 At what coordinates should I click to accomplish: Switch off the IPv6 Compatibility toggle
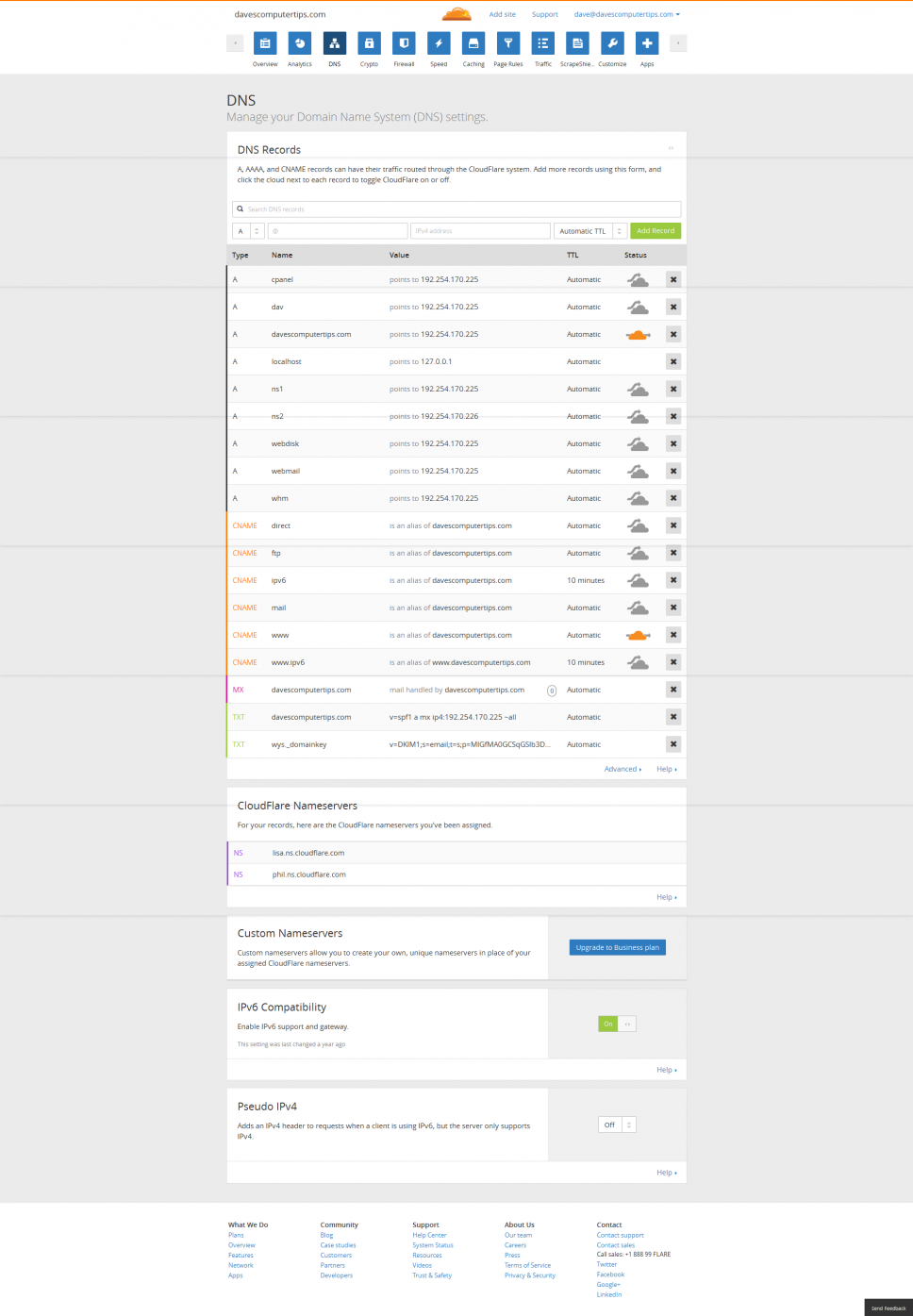(617, 1024)
